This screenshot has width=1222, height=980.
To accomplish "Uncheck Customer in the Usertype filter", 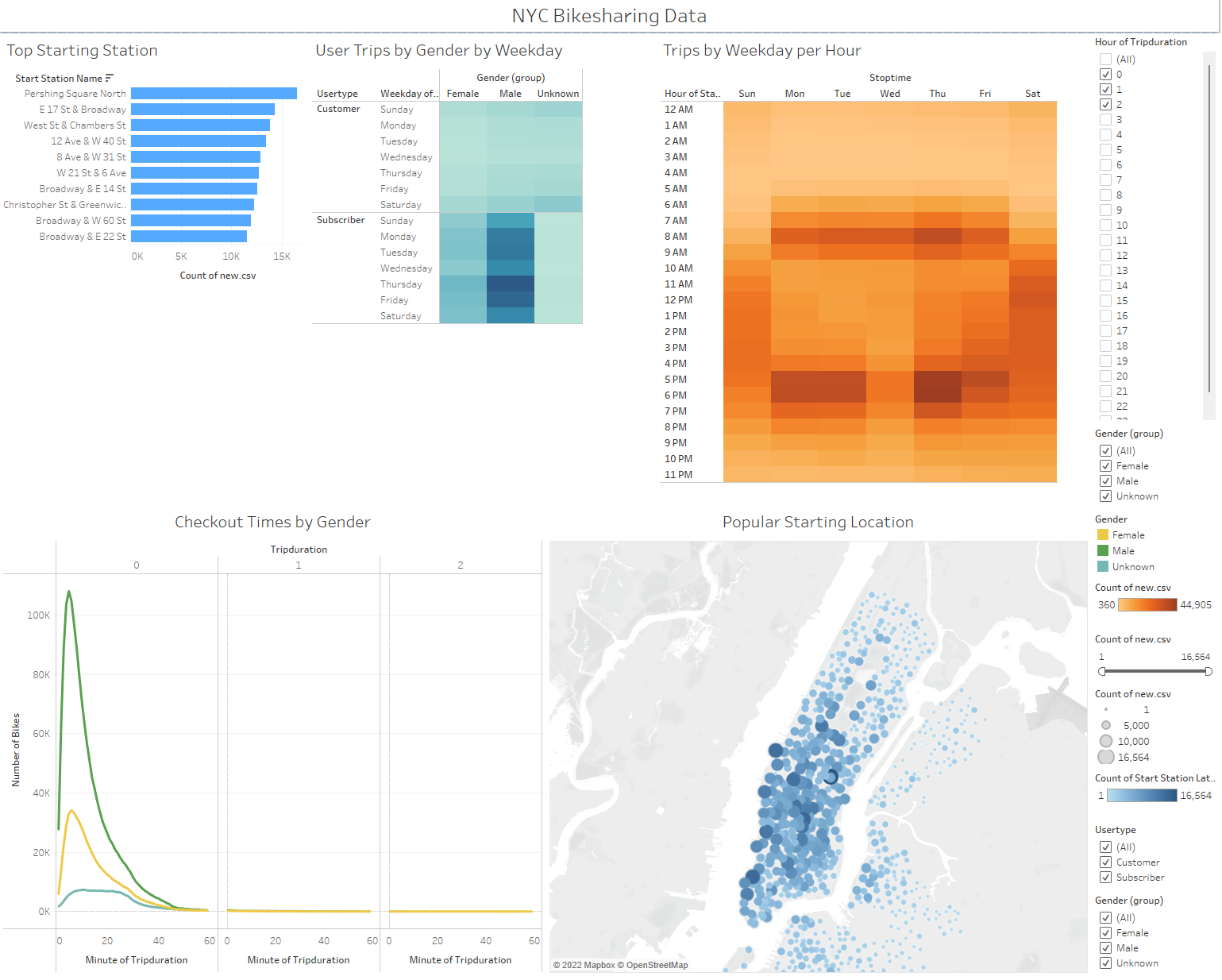I will [x=1105, y=862].
